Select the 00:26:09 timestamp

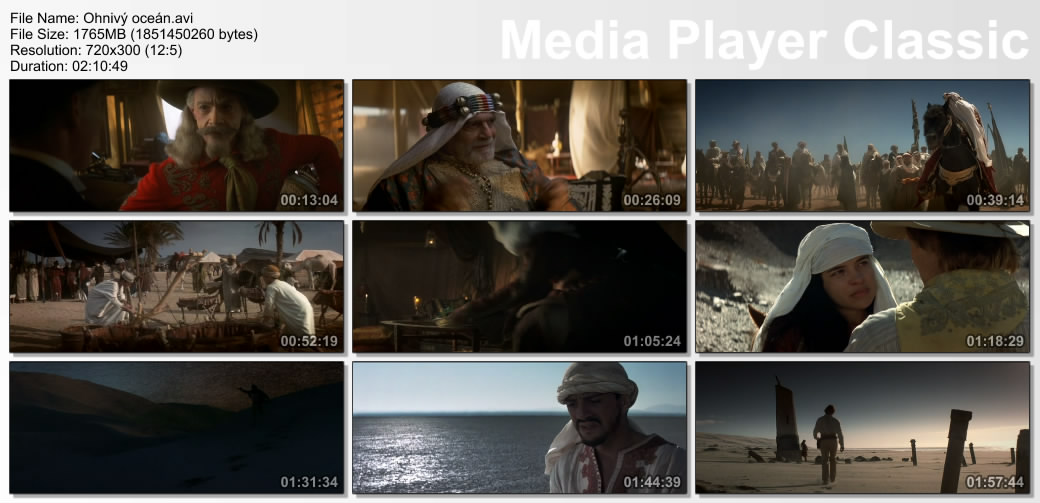[x=652, y=200]
